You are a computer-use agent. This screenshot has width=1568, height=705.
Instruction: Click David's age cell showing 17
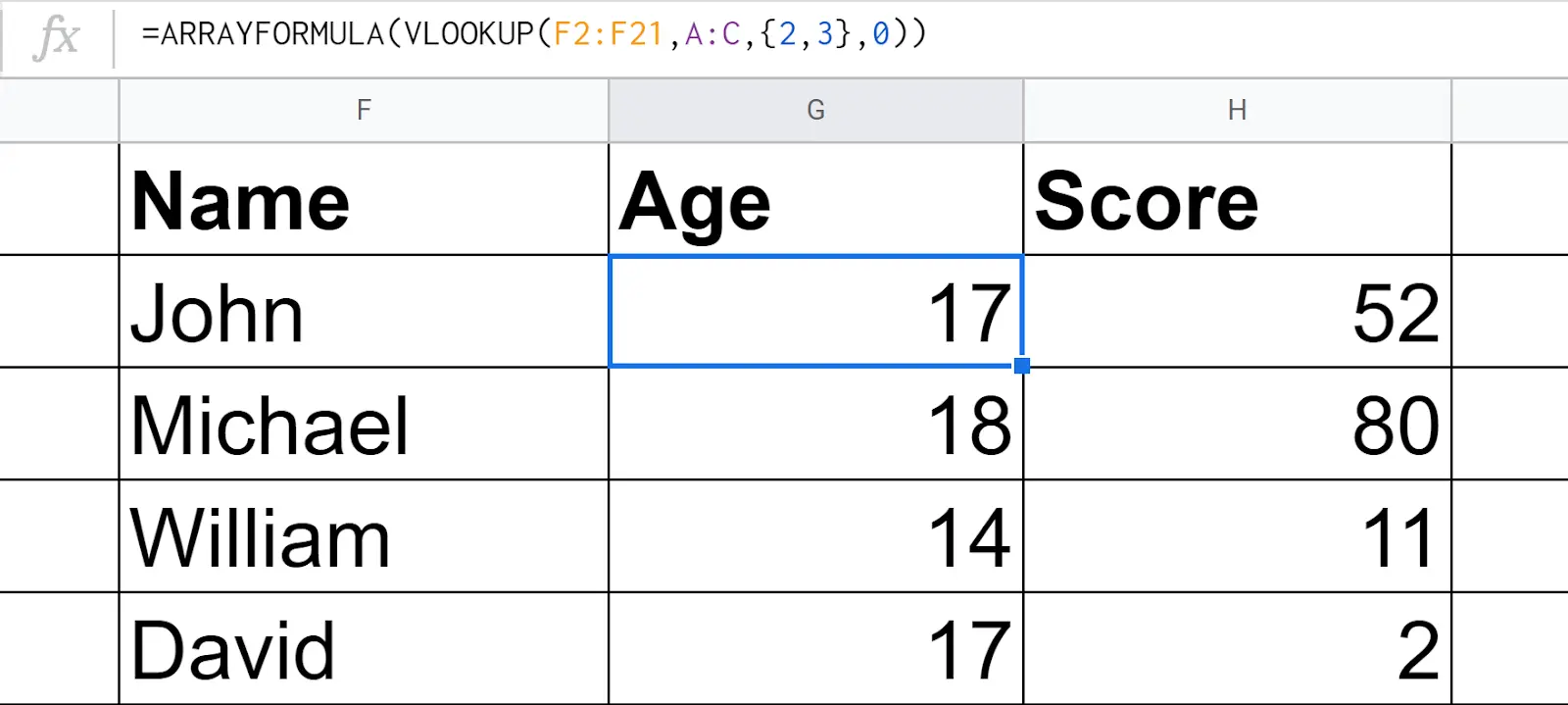(815, 648)
